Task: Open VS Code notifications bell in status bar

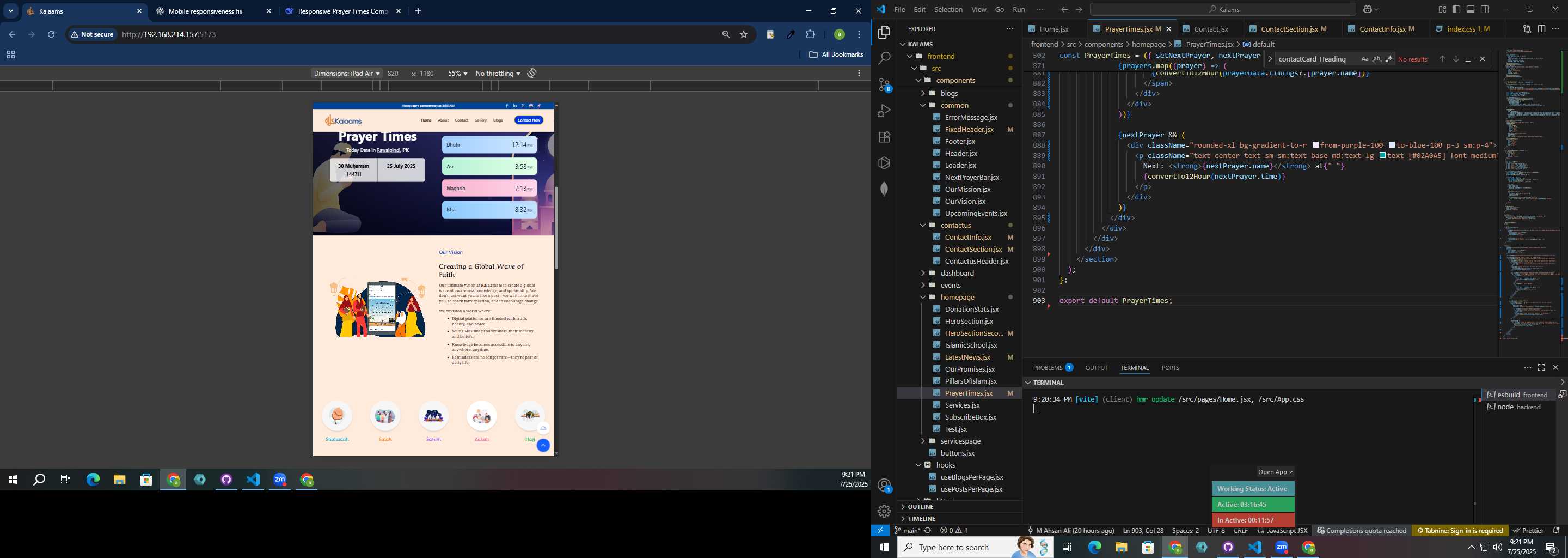Action: click(1557, 531)
